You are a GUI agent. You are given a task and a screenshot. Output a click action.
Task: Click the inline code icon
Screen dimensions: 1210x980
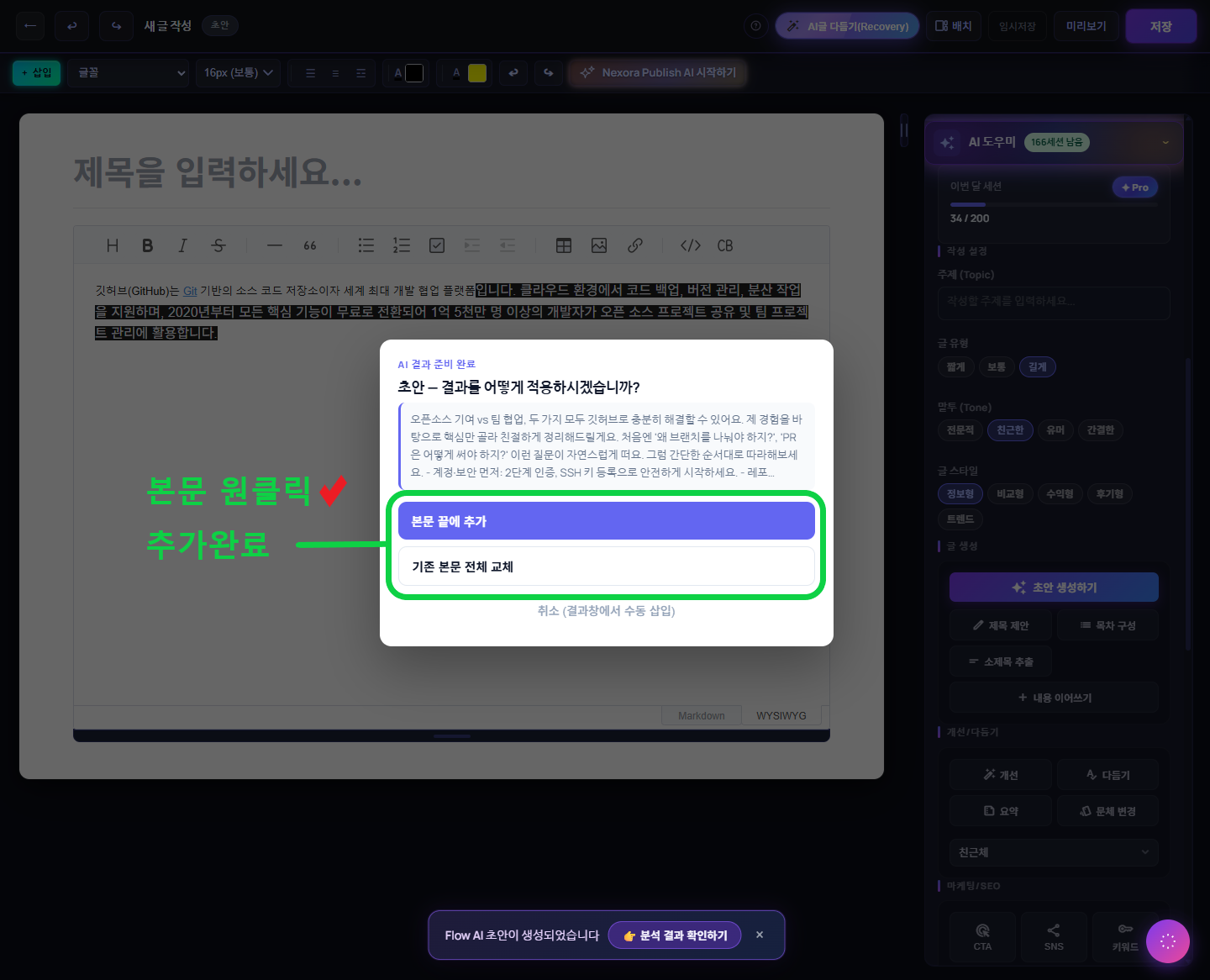pos(690,245)
